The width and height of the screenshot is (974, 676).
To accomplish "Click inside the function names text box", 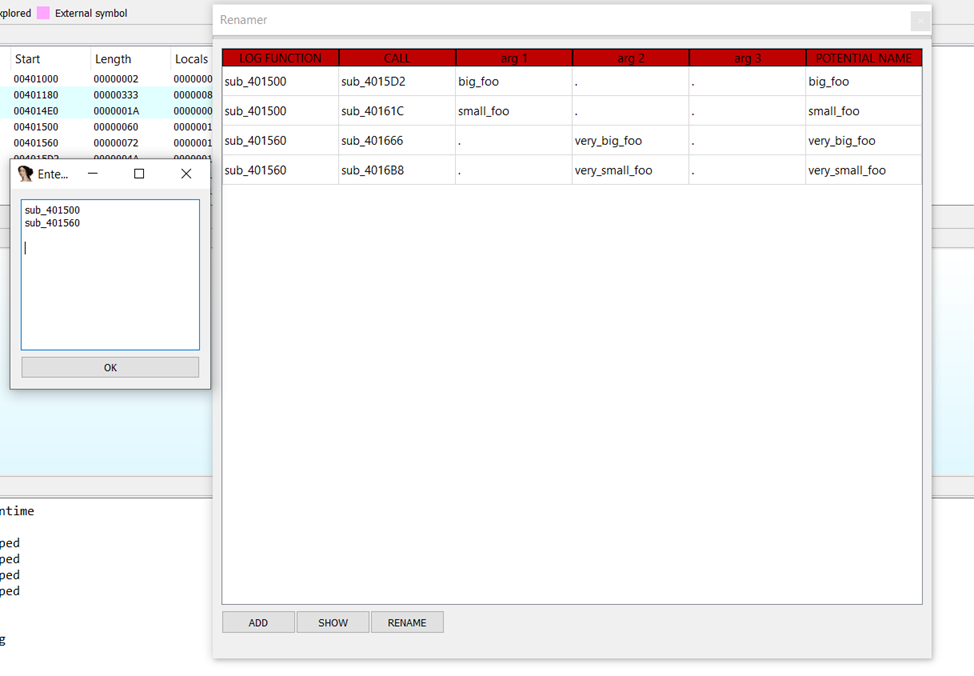I will coord(111,275).
